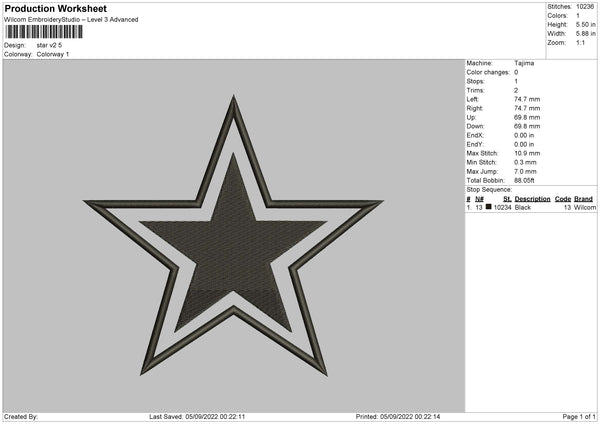
Task: Click the 'Code' column header
Action: [563, 199]
